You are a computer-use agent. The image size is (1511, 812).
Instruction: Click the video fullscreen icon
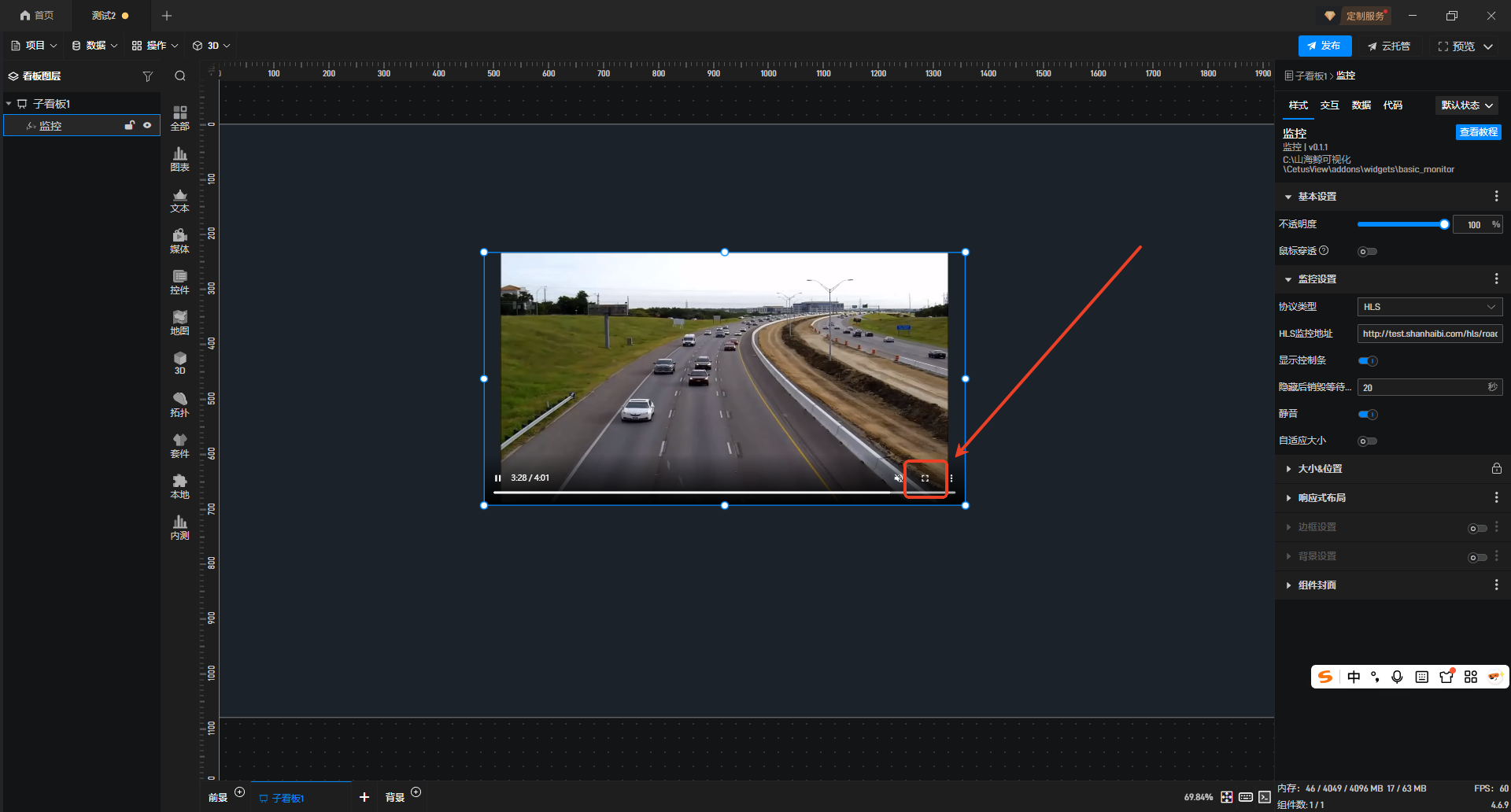coord(925,478)
